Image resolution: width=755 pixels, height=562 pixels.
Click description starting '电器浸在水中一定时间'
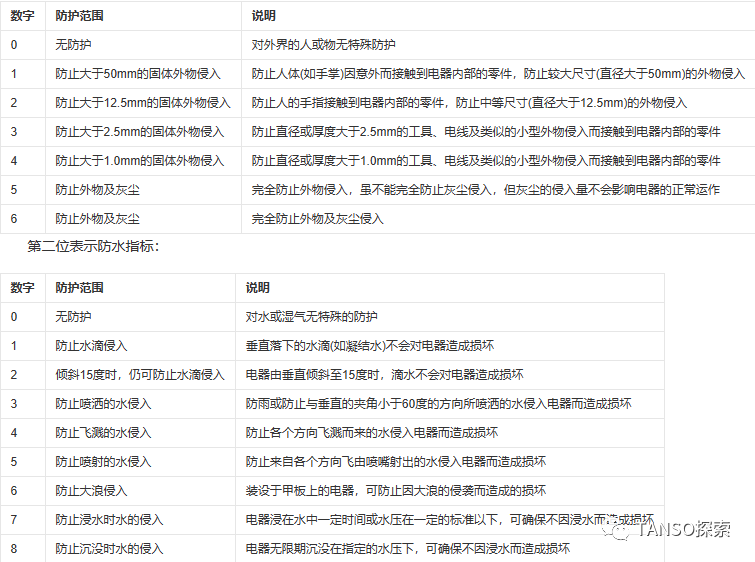point(450,520)
